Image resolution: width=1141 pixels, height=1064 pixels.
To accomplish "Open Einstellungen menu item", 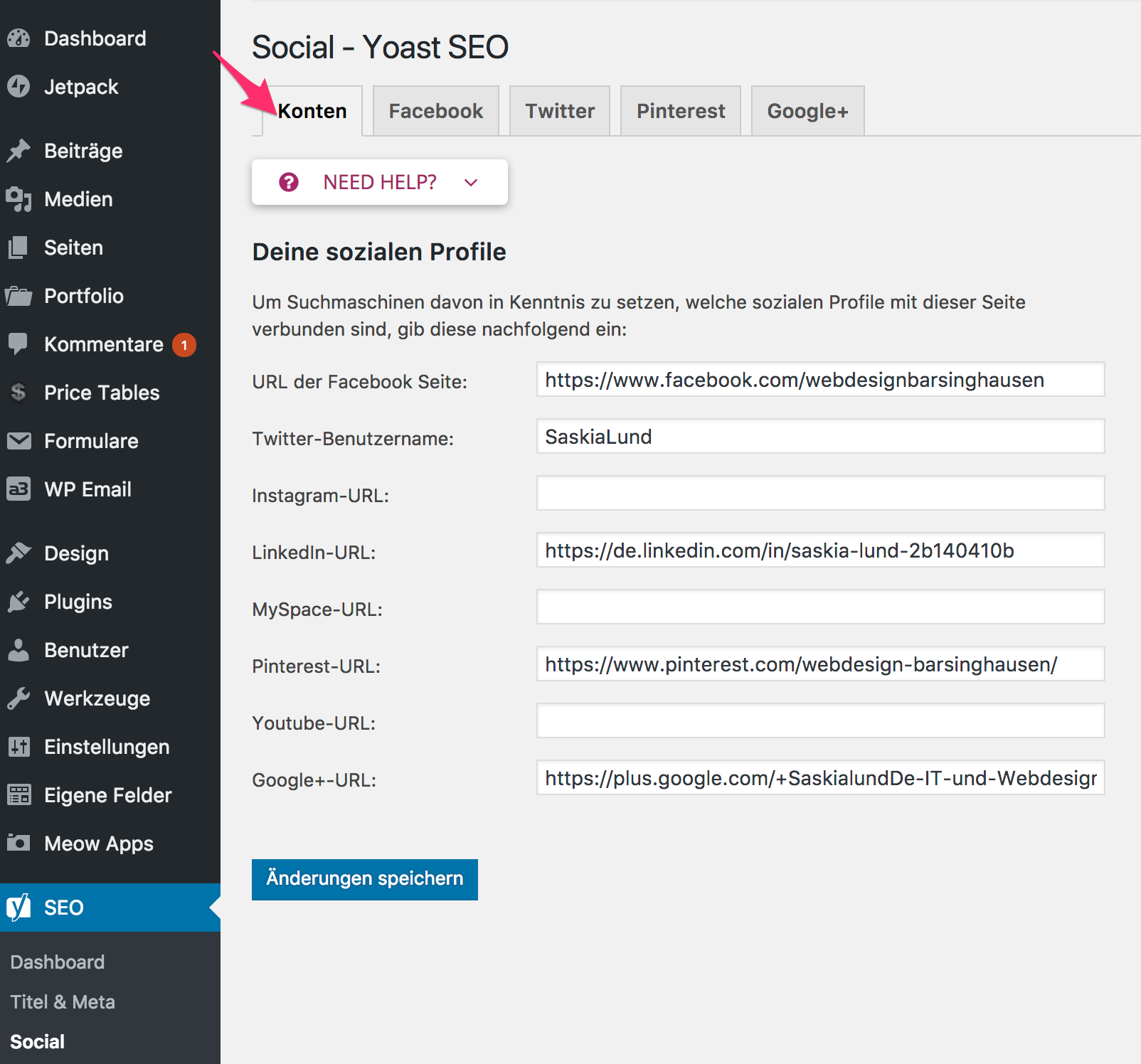I will point(110,747).
